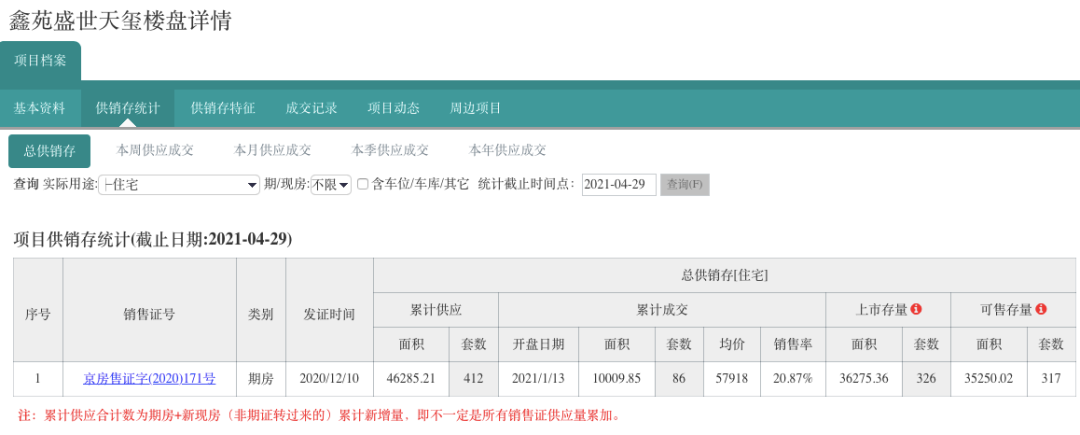Switch to 本月供应成交 sub-tab
Viewport: 1080px width, 435px height.
273,150
